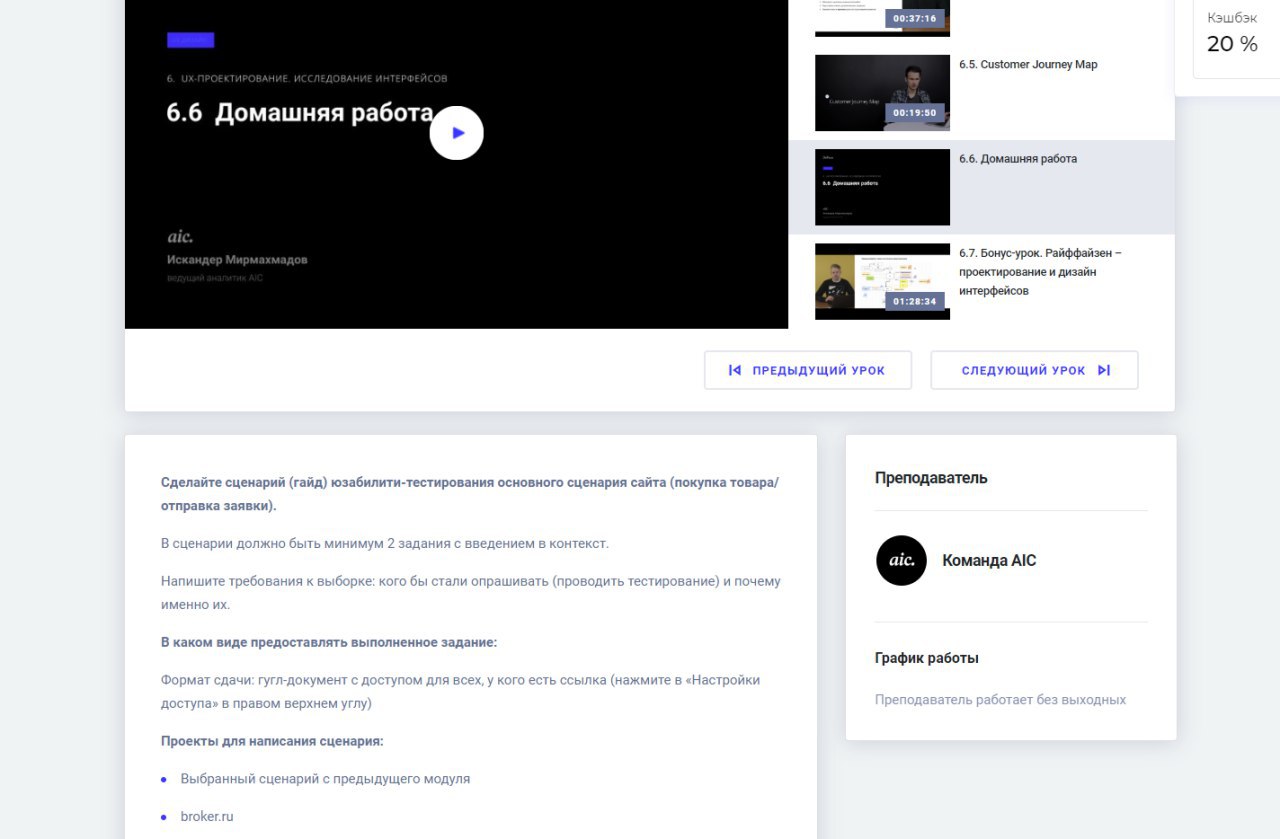Go to next lesson with СЛЕДУЮЩИЙ УРОК
Screen dimensions: 1280x839
(1034, 370)
